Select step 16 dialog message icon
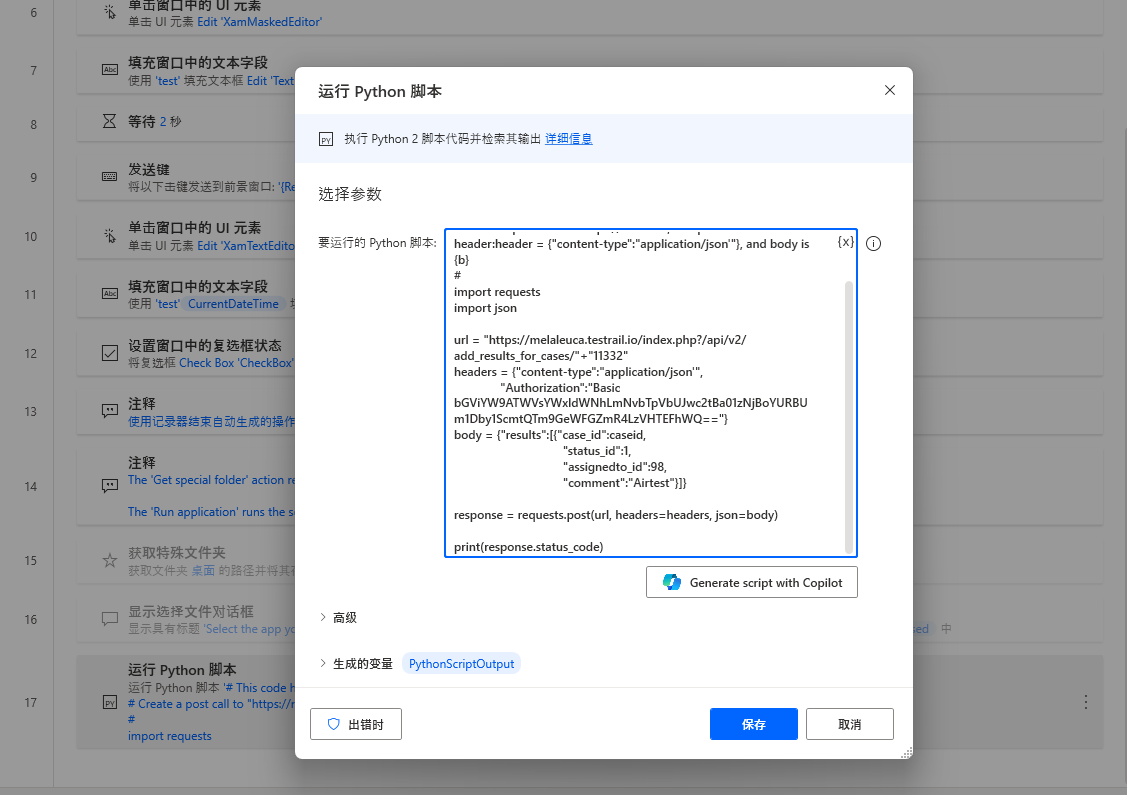Viewport: 1127px width, 795px height. click(109, 618)
